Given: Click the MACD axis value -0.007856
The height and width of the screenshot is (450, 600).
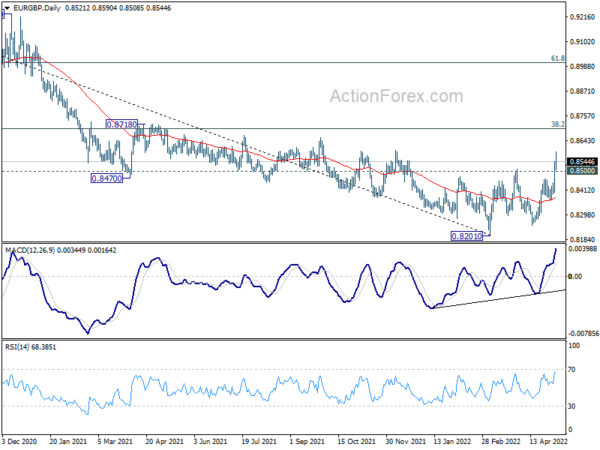Looking at the screenshot, I should [583, 334].
